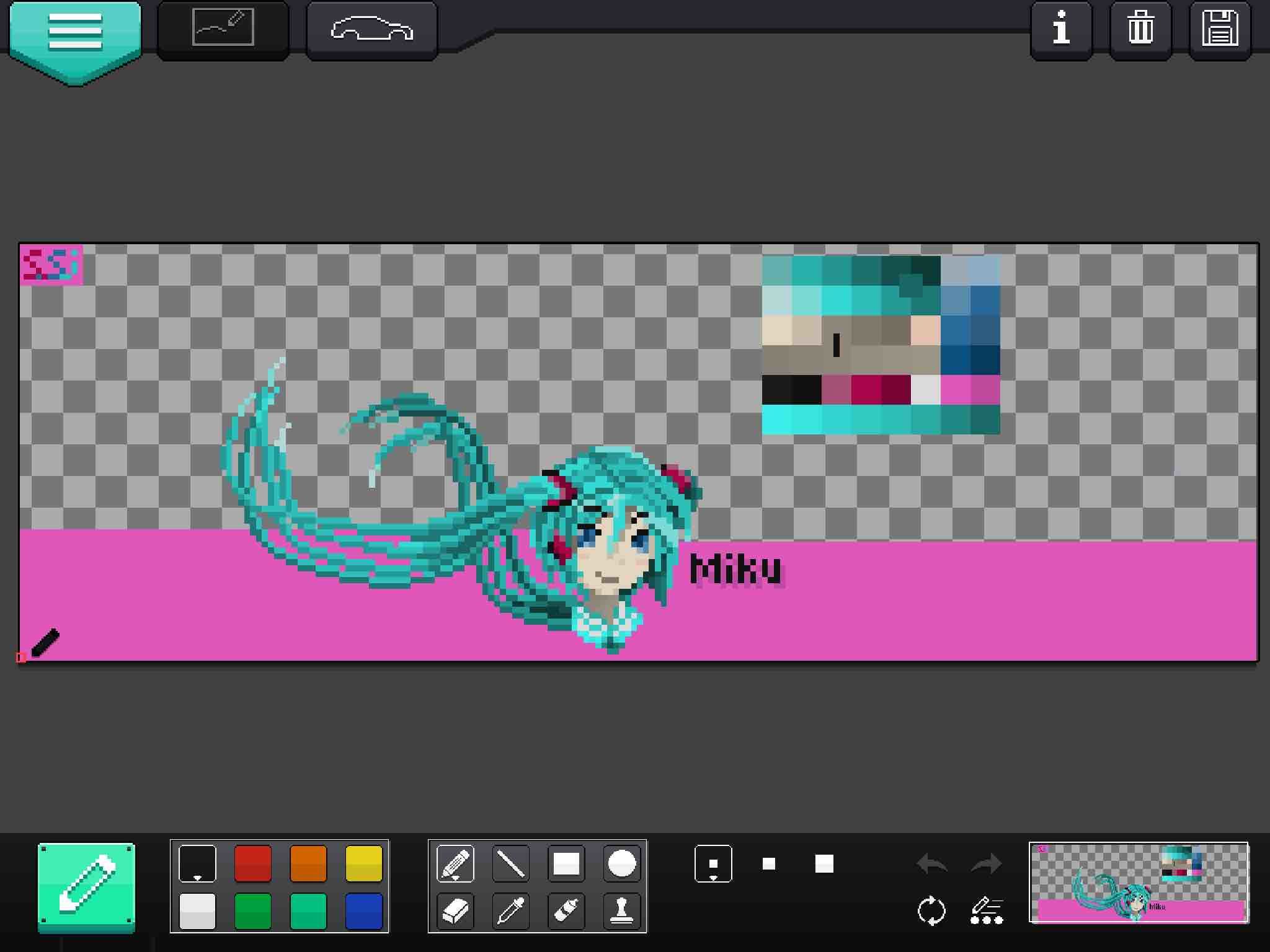Select the Paint fill tool
This screenshot has width=1270, height=952.
coord(566,911)
